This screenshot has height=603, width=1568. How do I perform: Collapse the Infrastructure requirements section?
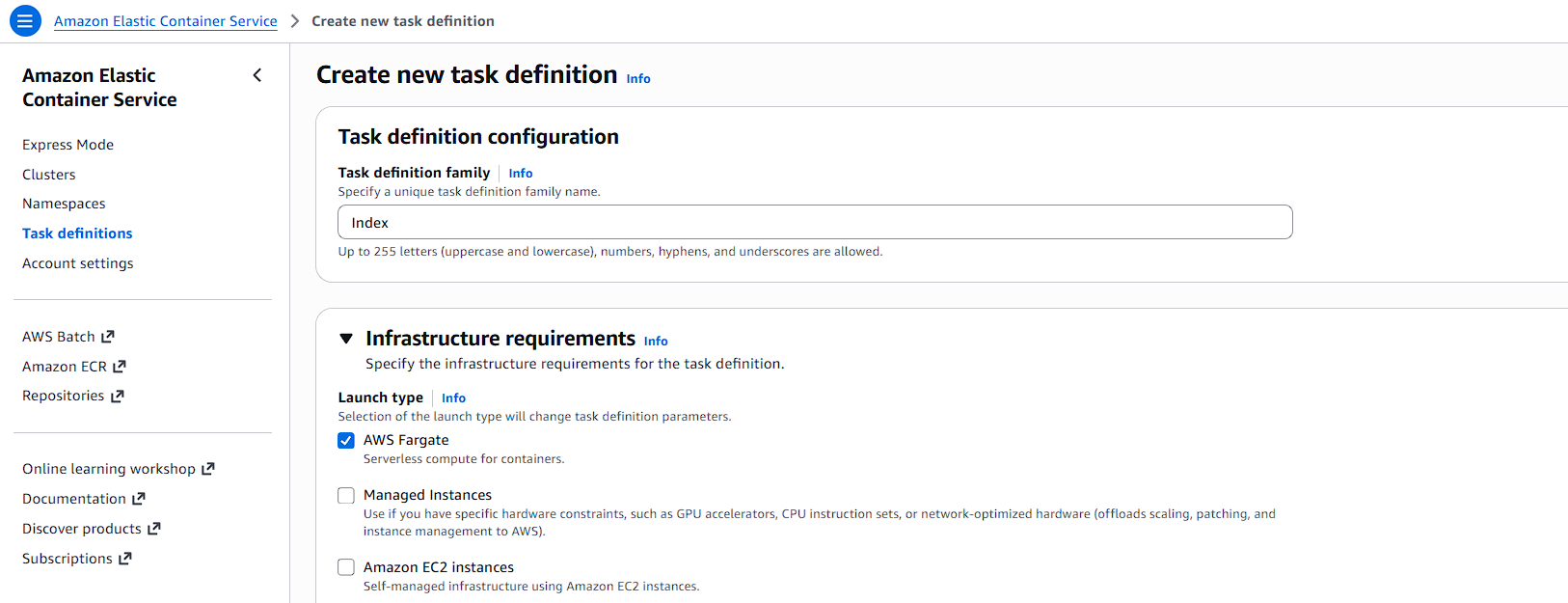[x=346, y=339]
